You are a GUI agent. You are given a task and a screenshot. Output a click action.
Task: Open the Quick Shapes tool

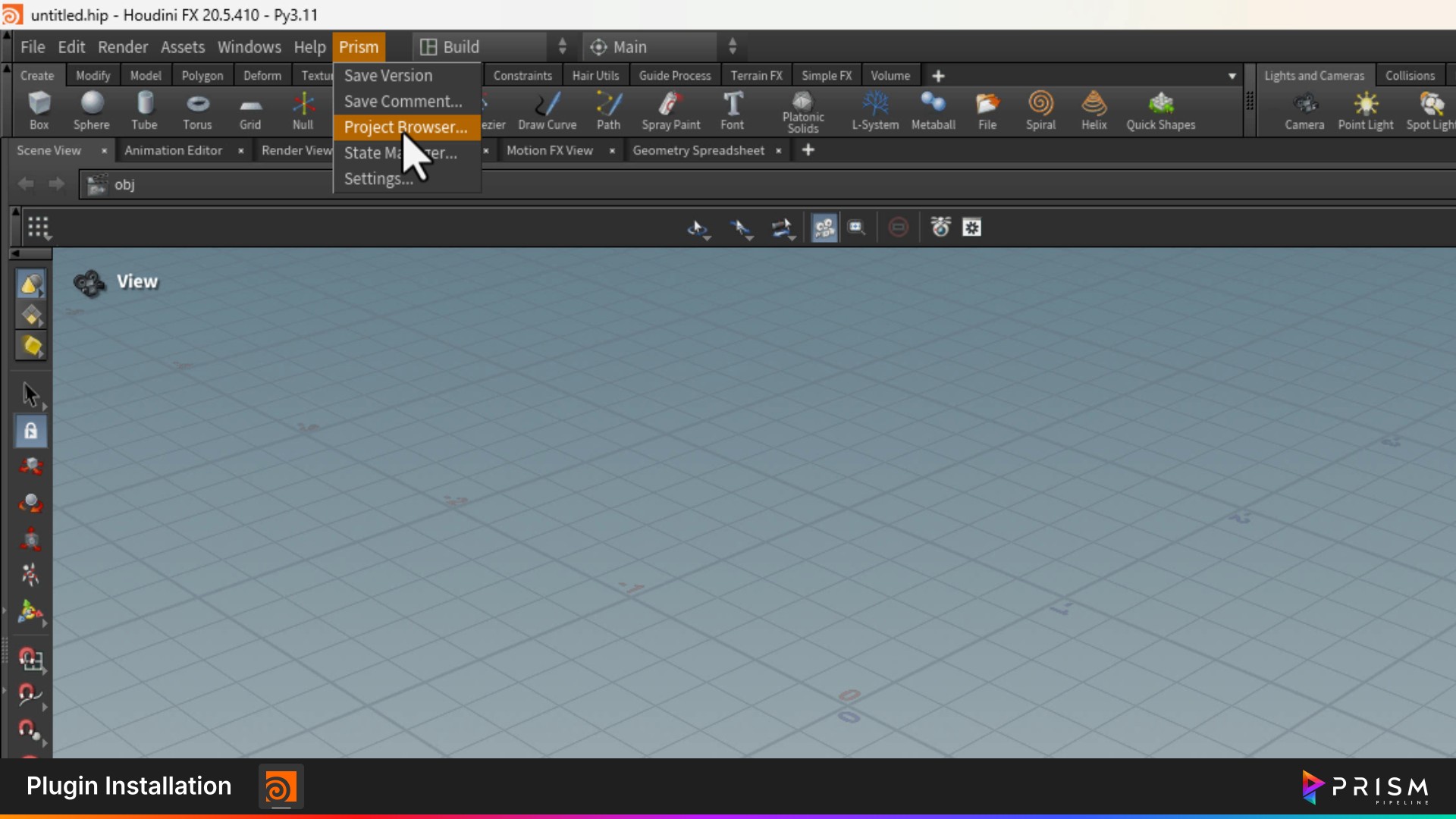click(1160, 111)
